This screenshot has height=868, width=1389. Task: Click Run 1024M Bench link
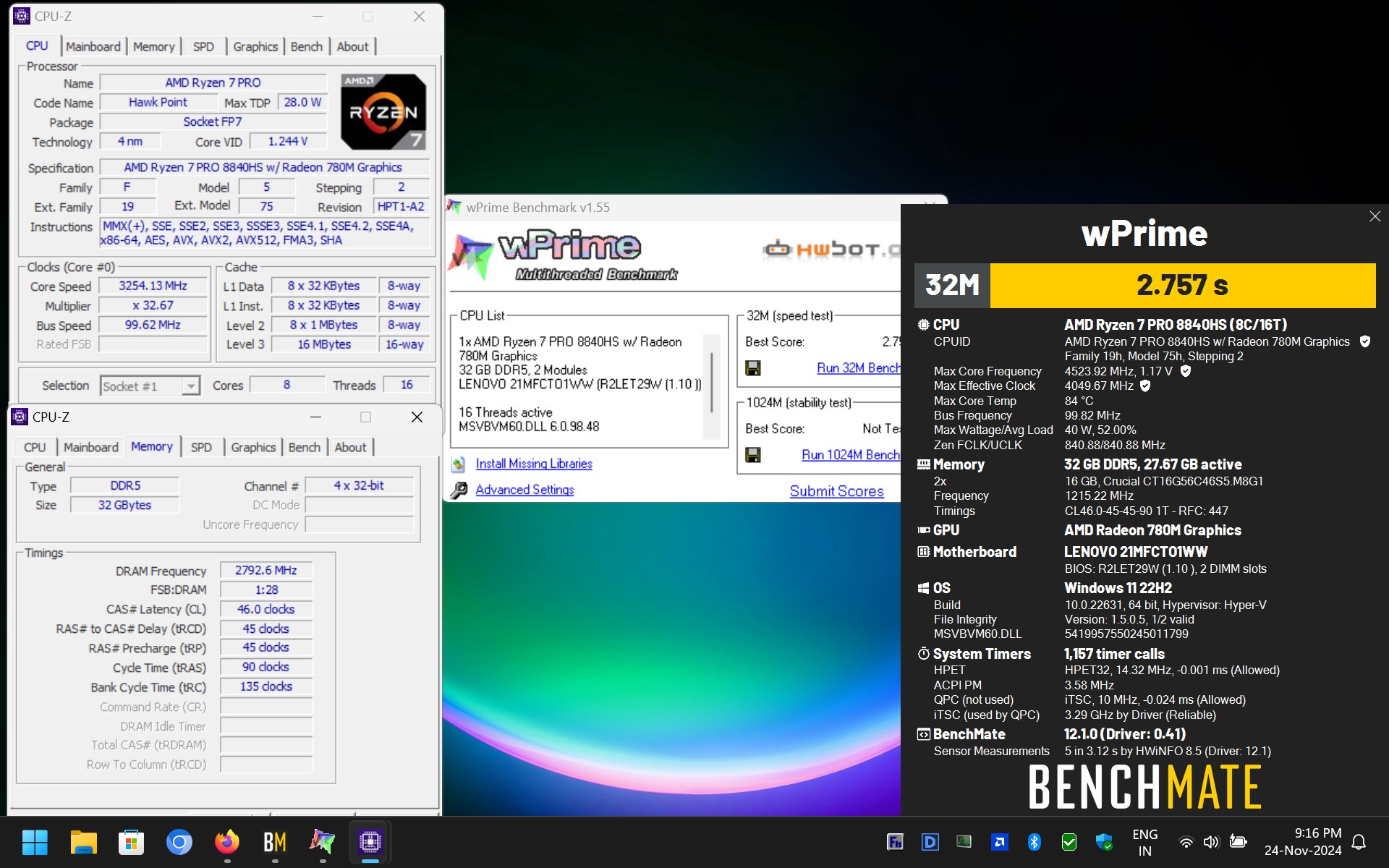(x=851, y=455)
